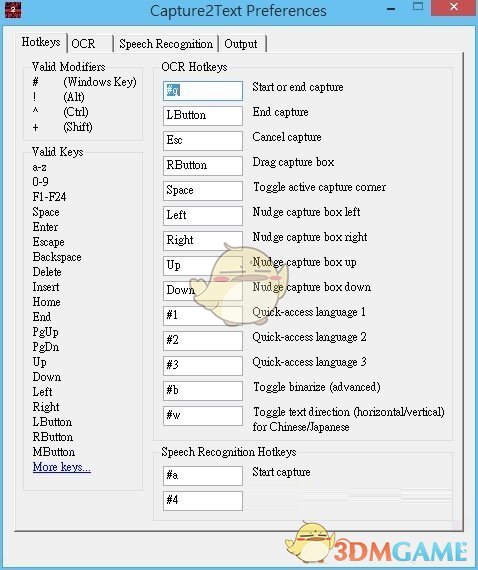Select the Output tab
The image size is (478, 570).
(242, 44)
